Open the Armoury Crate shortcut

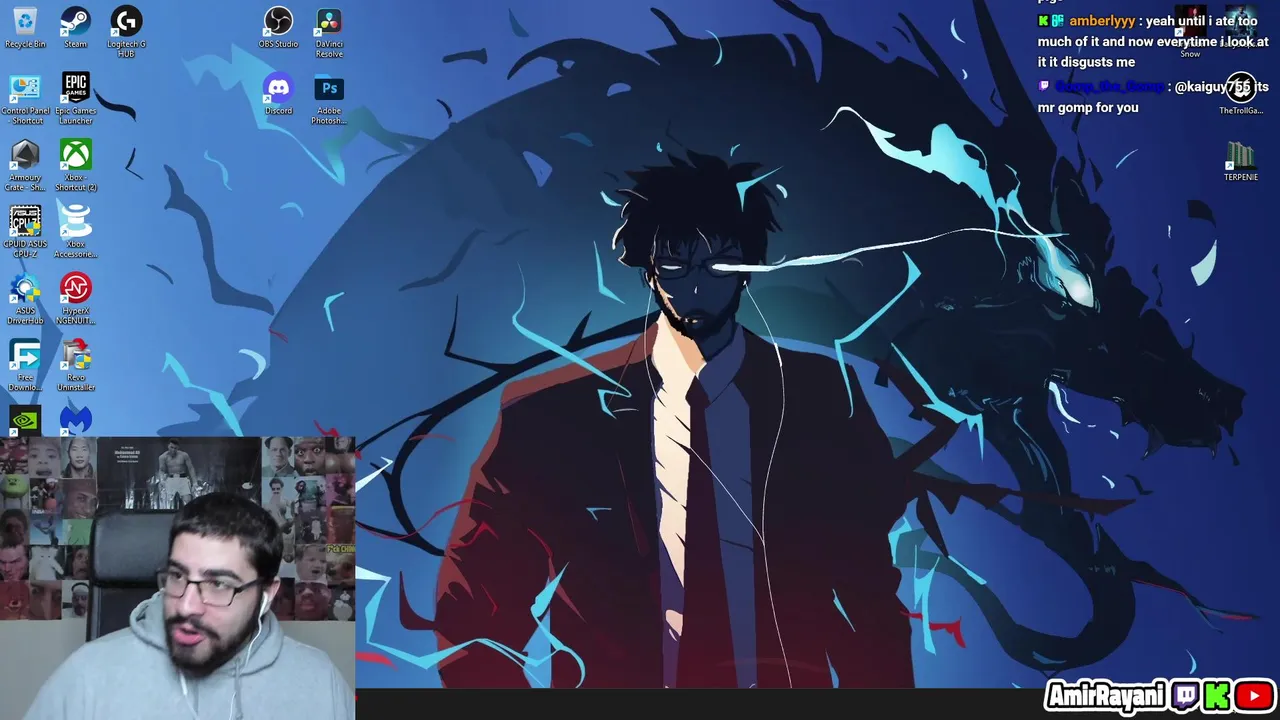click(25, 165)
